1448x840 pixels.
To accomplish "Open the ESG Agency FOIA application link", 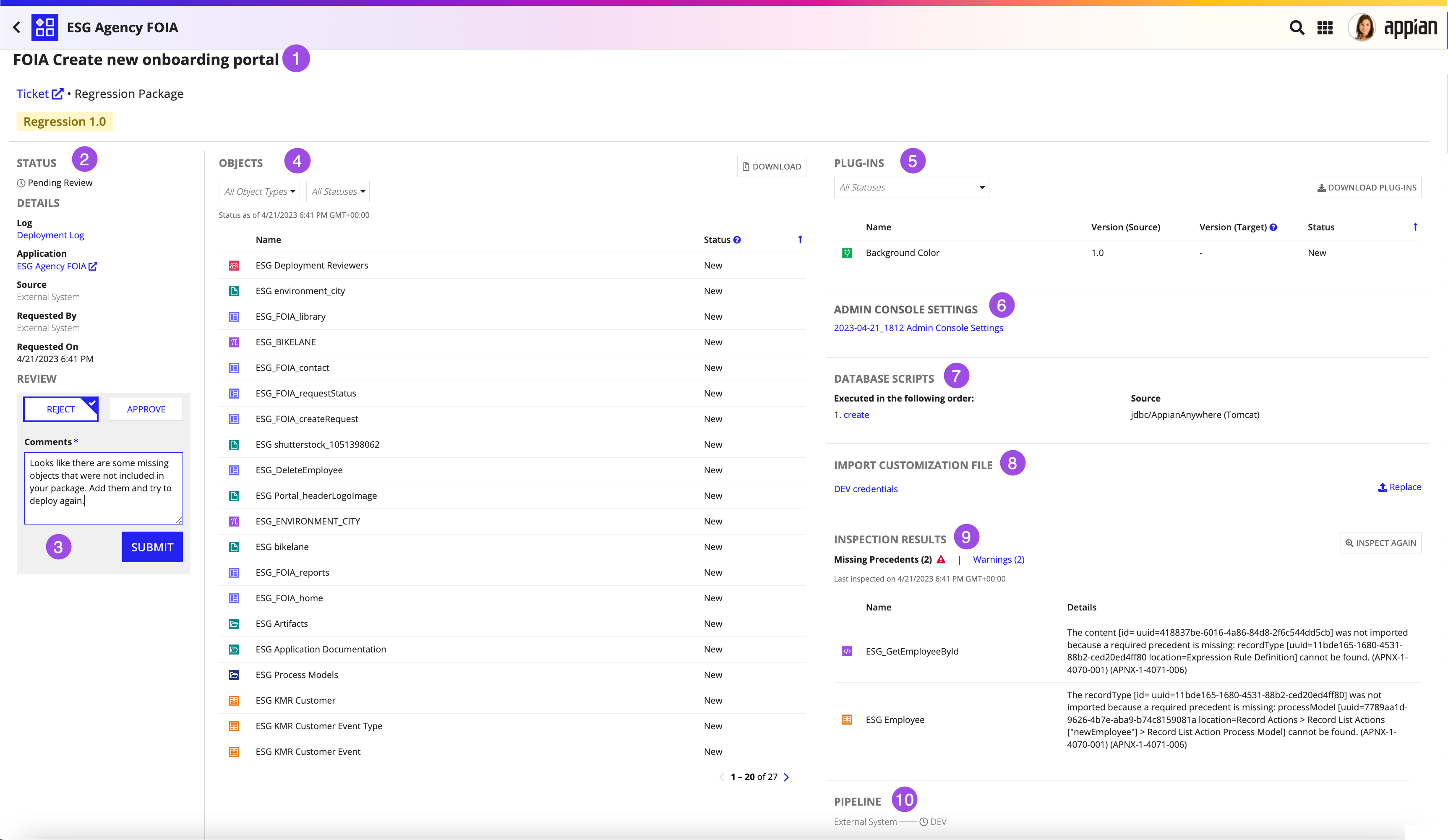I will [56, 266].
